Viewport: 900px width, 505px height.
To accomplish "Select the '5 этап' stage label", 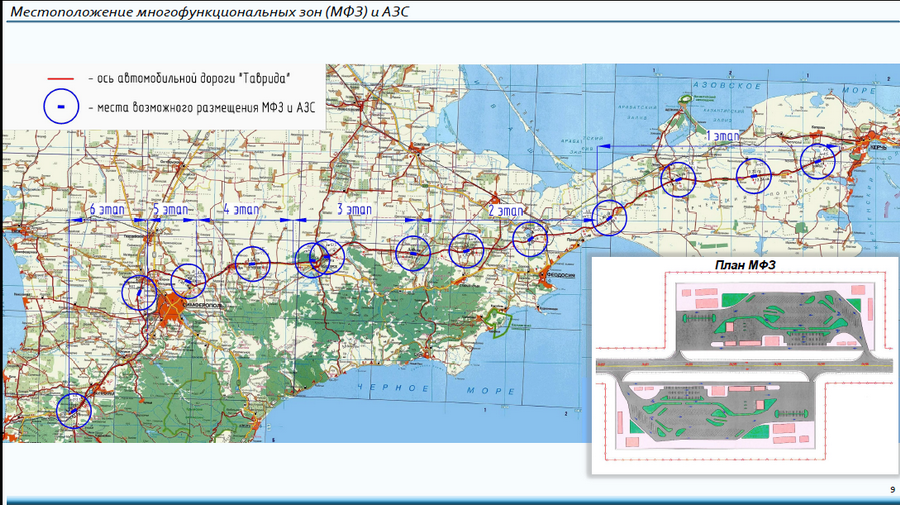I will pyautogui.click(x=170, y=210).
